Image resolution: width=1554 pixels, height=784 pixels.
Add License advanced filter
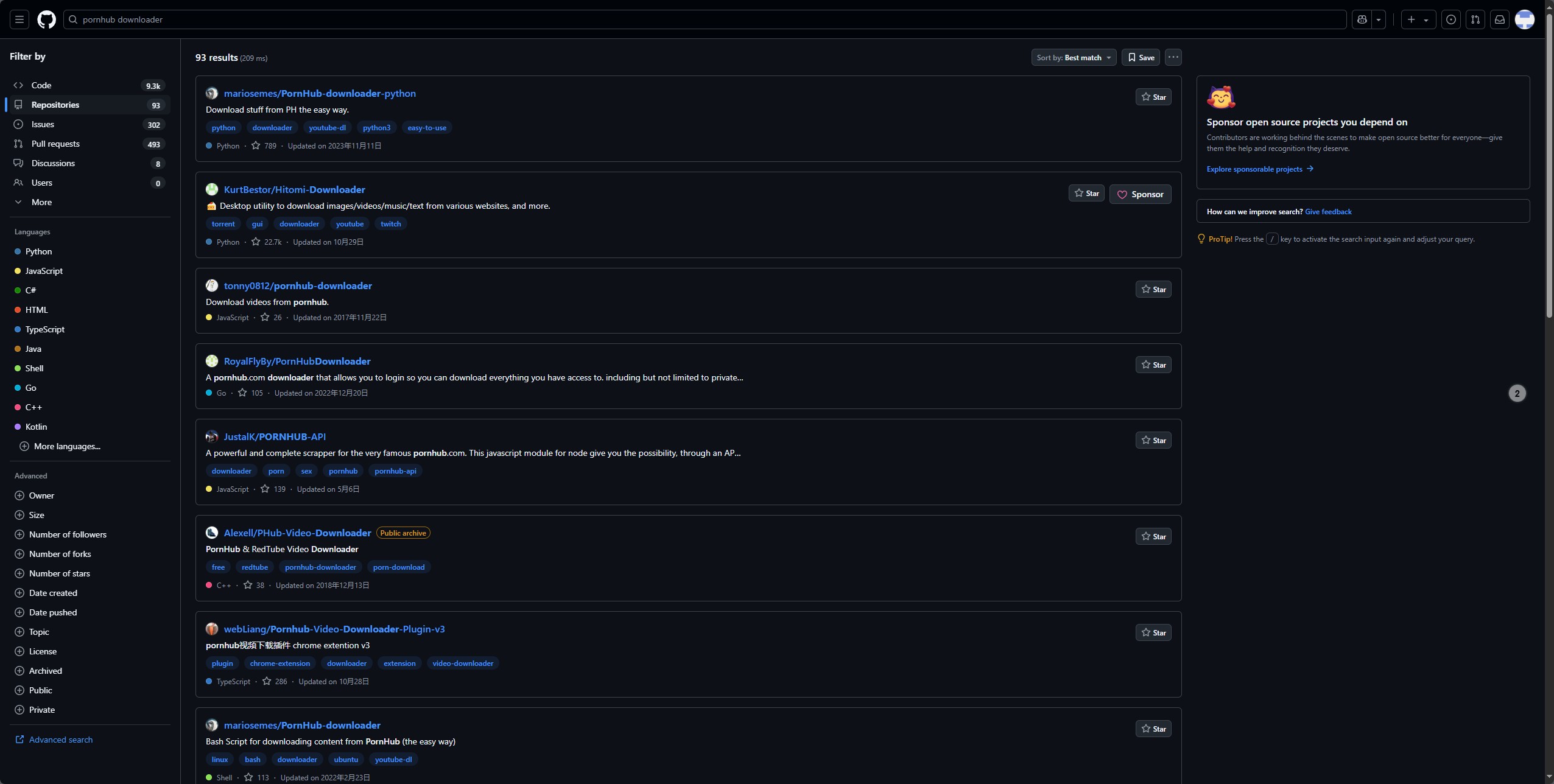(x=35, y=651)
